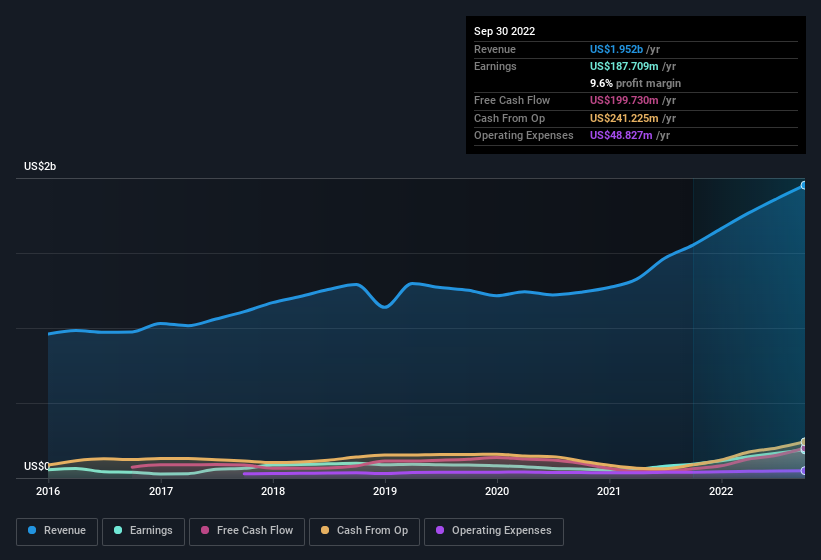The width and height of the screenshot is (821, 560).
Task: Click the Earnings label in the tooltip
Action: click(x=495, y=66)
